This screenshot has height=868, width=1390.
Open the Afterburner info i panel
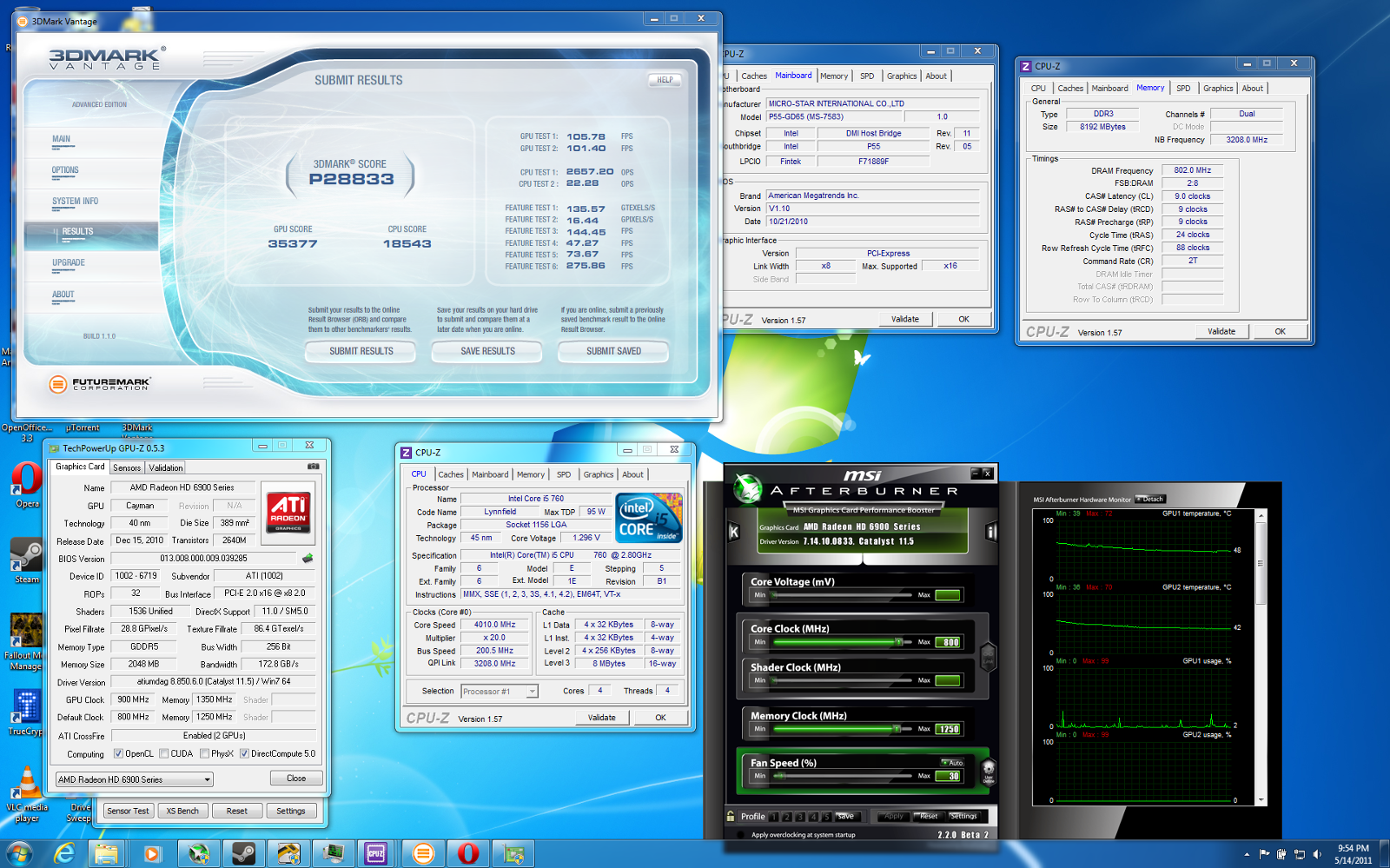(991, 532)
